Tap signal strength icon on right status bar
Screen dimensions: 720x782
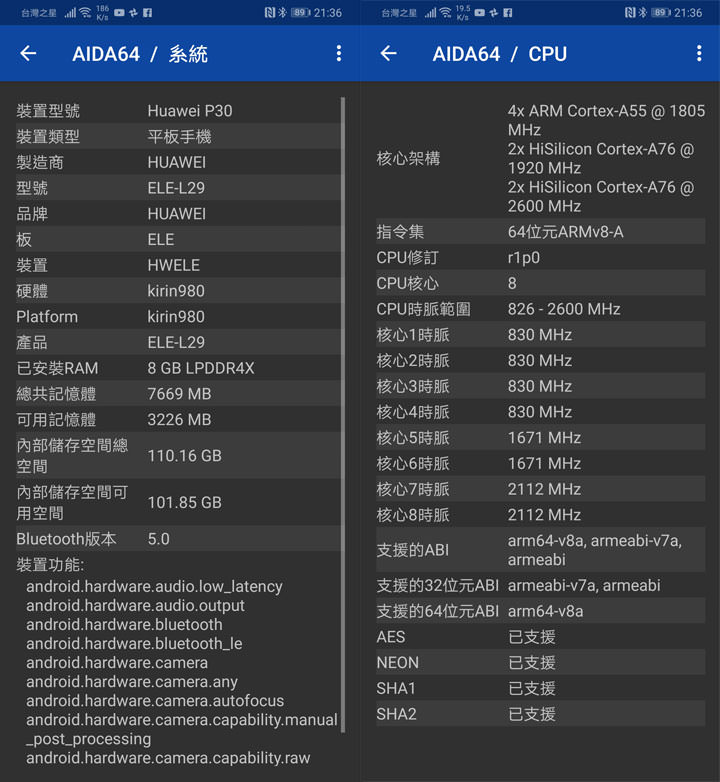coord(430,12)
